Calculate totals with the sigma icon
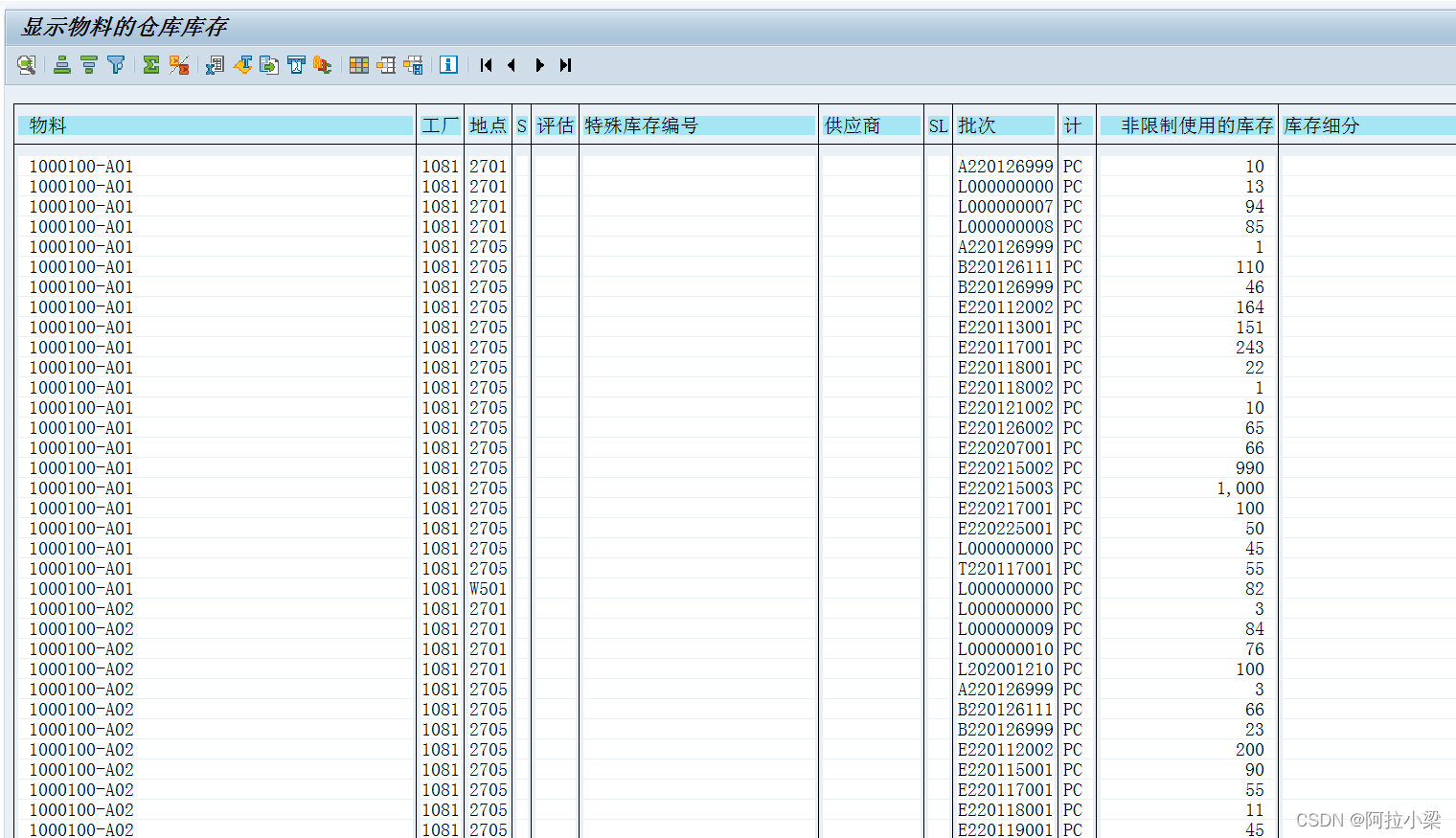The width and height of the screenshot is (1456, 838). 150,65
